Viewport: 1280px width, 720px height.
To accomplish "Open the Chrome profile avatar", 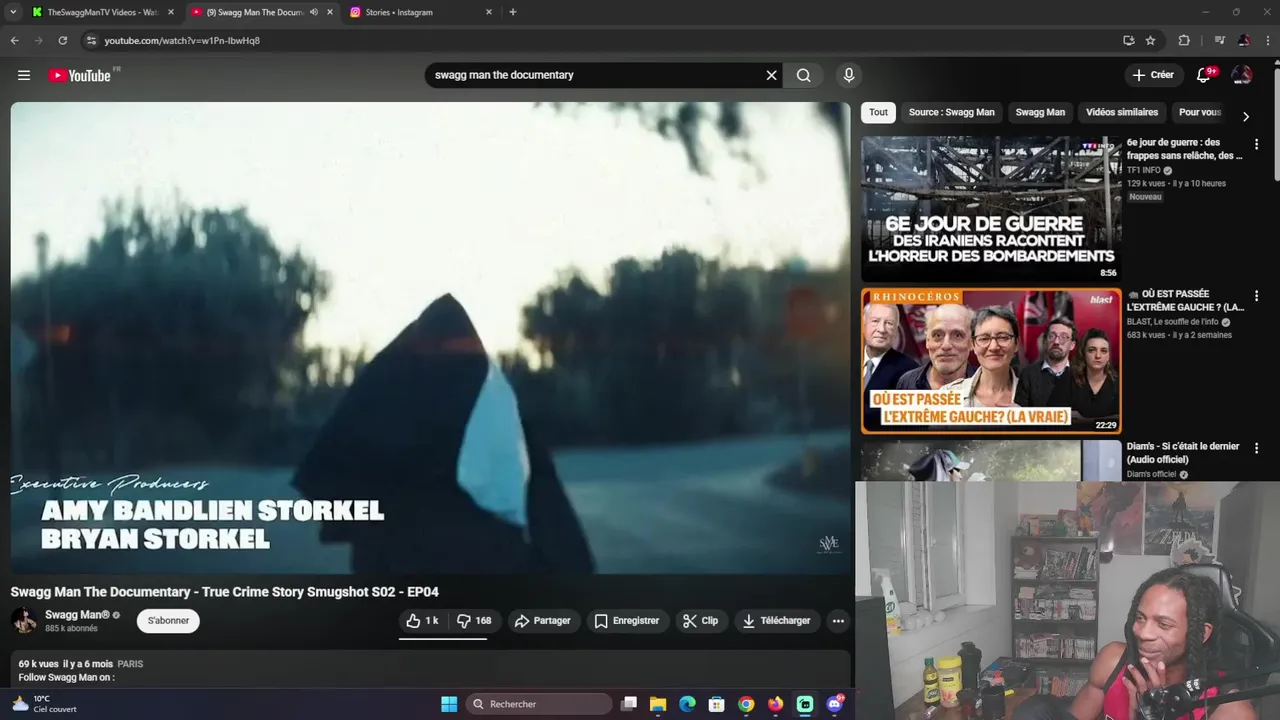I will point(1244,40).
